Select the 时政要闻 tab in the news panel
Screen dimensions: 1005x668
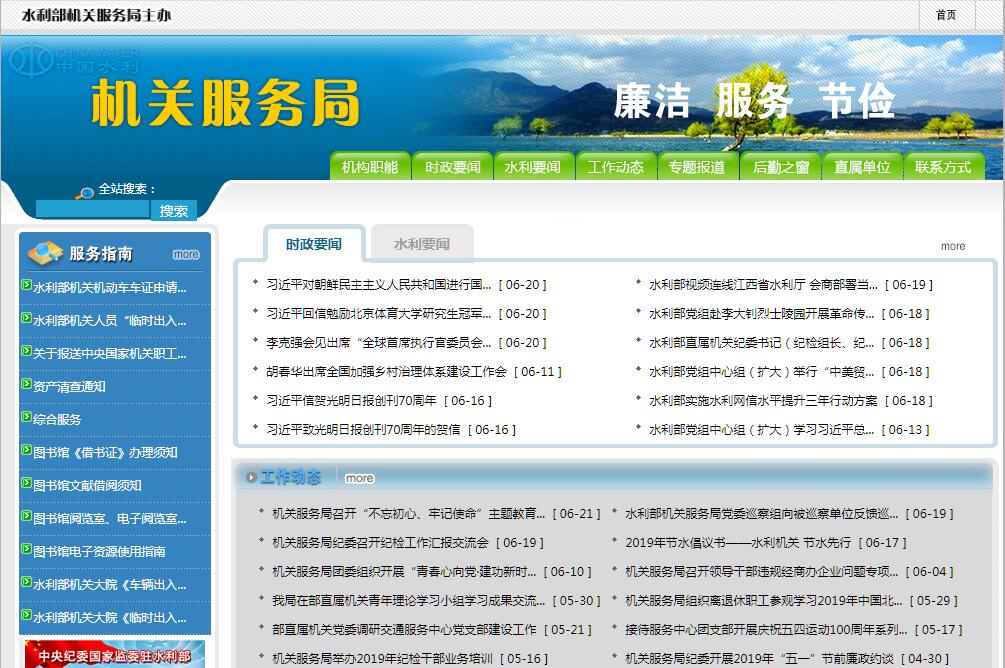[x=313, y=244]
